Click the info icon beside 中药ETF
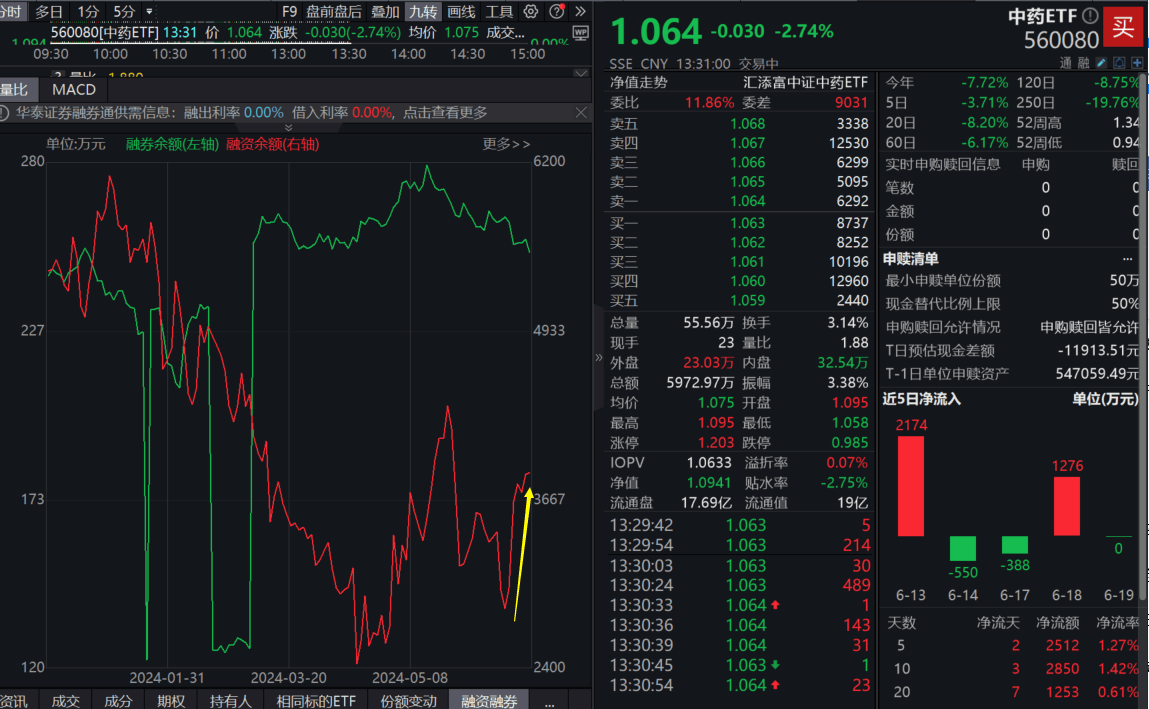Image resolution: width=1149 pixels, height=709 pixels. (1090, 15)
